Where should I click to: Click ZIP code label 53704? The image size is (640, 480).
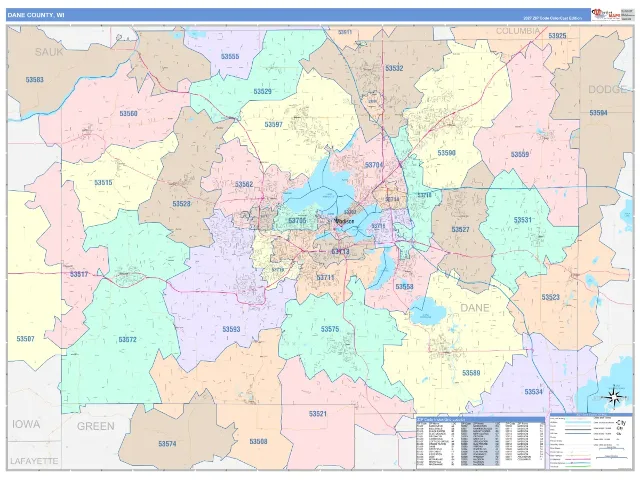coord(374,165)
